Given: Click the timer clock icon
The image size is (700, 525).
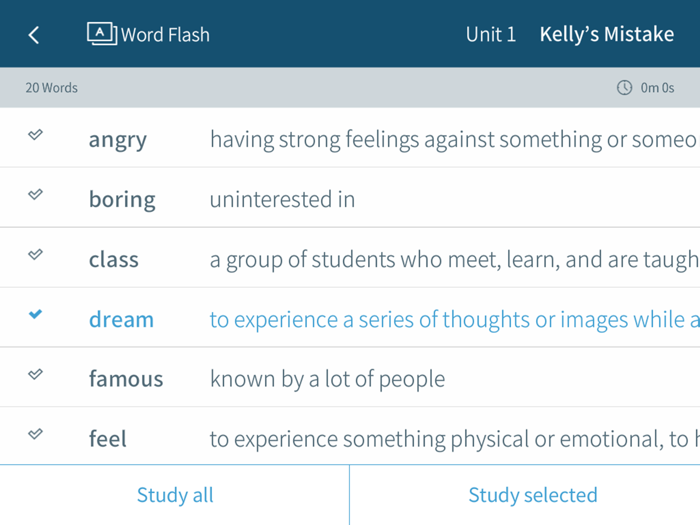Looking at the screenshot, I should coord(624,88).
